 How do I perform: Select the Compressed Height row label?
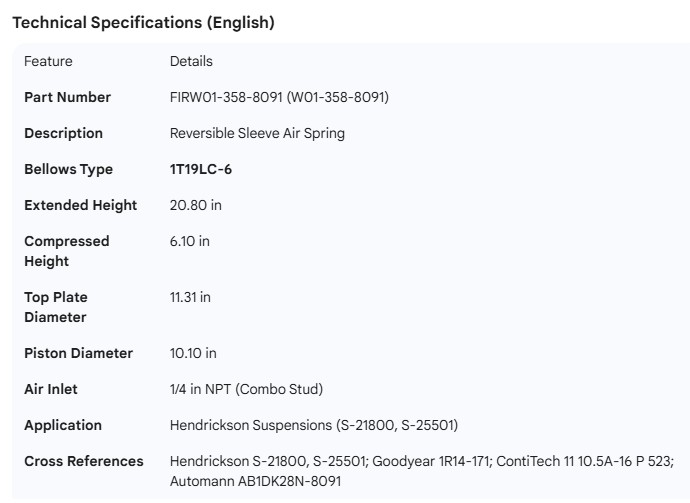pyautogui.click(x=66, y=251)
